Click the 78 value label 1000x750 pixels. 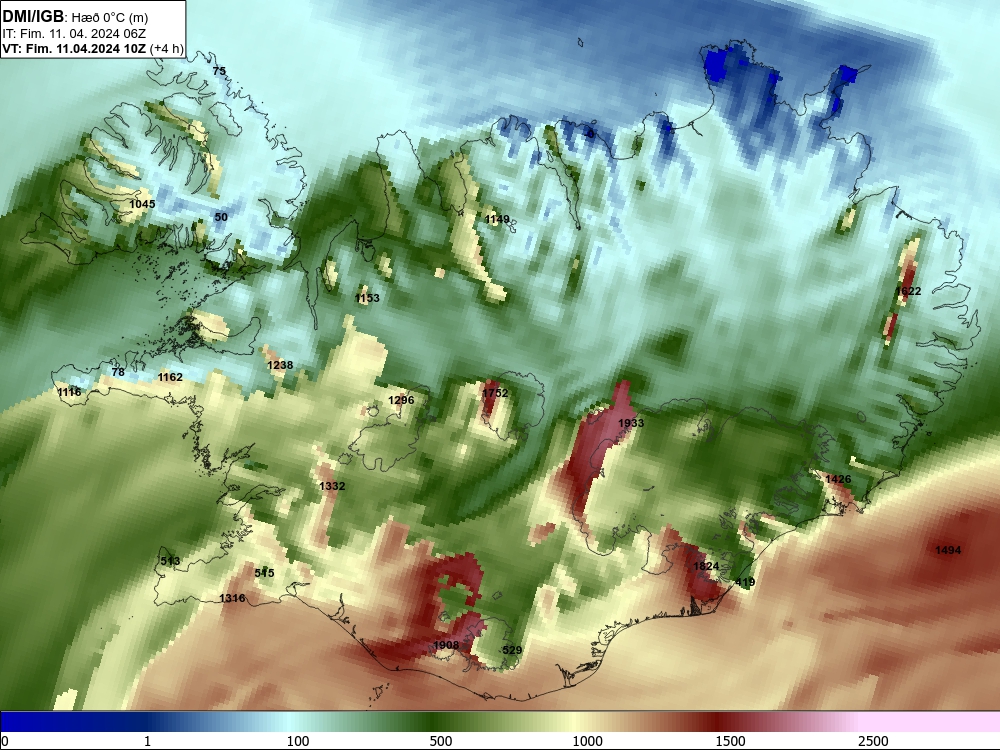(118, 372)
